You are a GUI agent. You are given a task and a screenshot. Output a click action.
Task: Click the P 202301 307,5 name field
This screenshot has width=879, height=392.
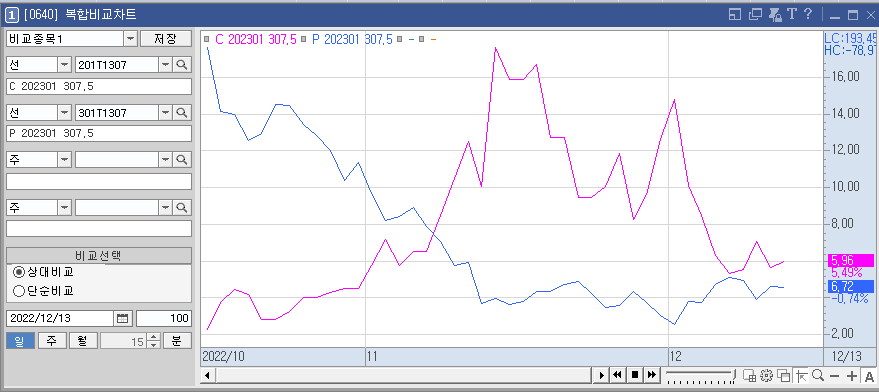click(99, 133)
